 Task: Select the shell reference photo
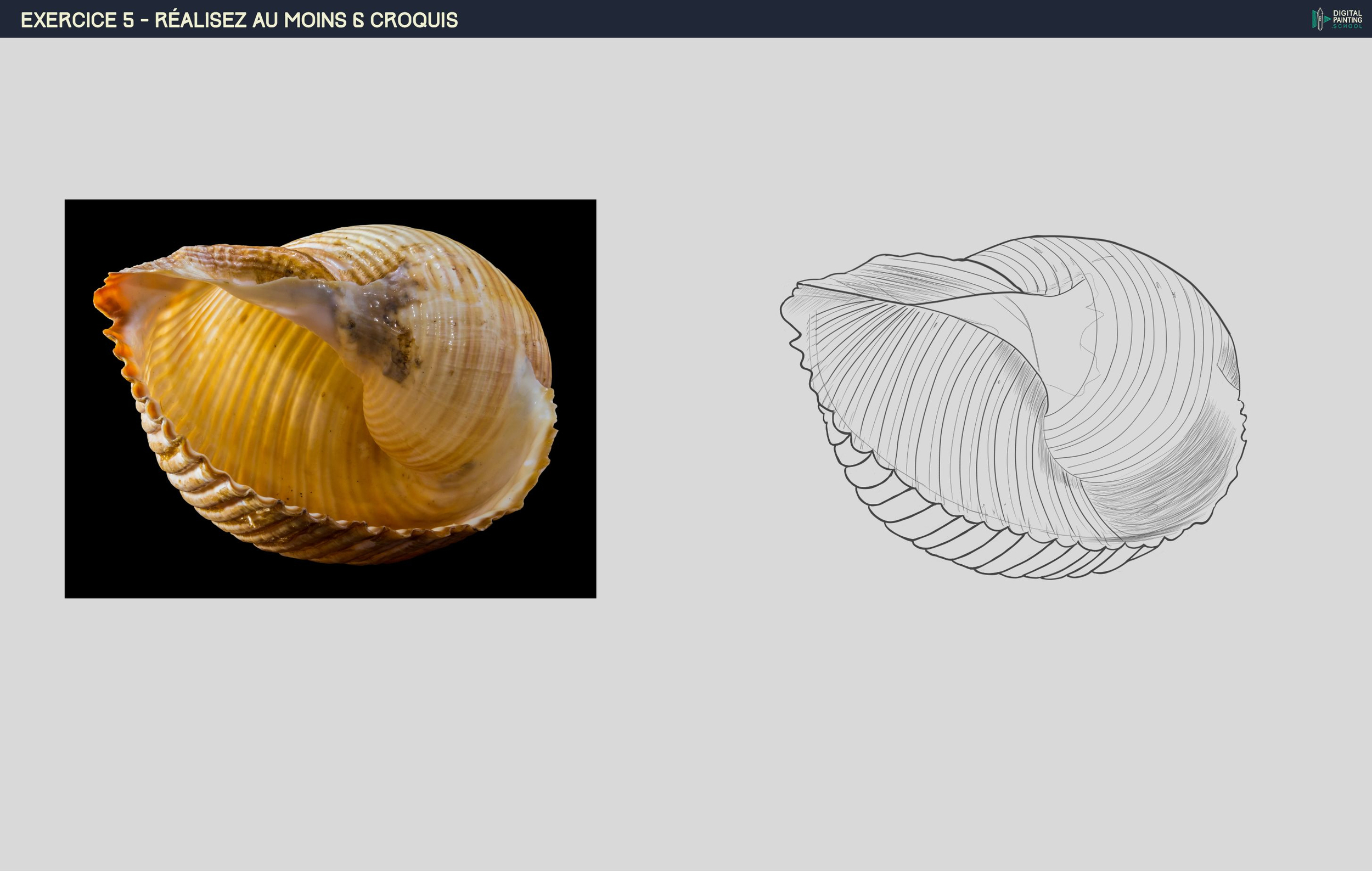[330, 398]
